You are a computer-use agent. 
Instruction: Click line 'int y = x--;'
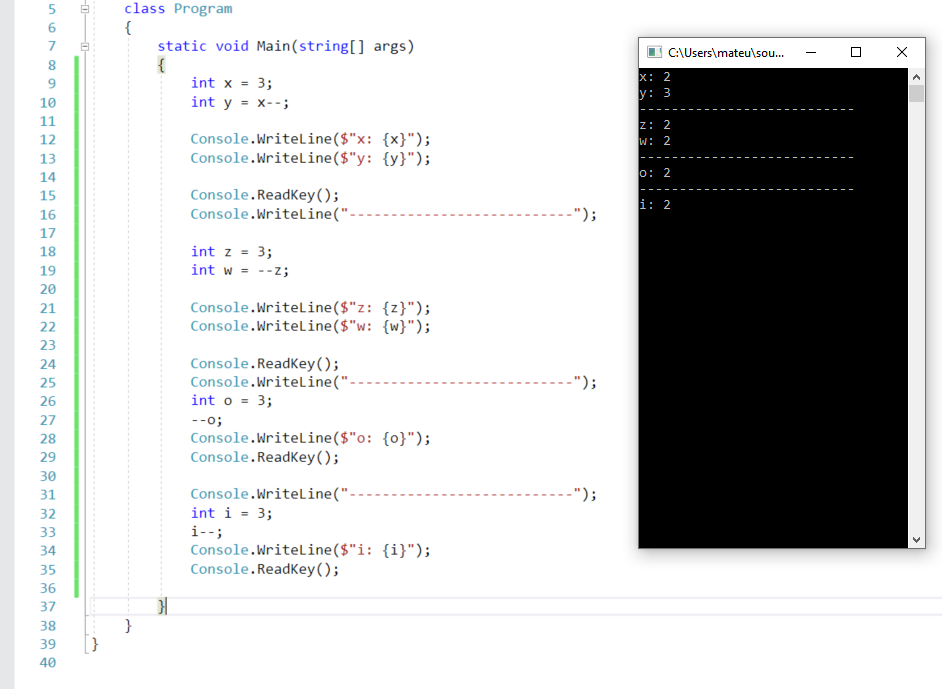(x=240, y=102)
